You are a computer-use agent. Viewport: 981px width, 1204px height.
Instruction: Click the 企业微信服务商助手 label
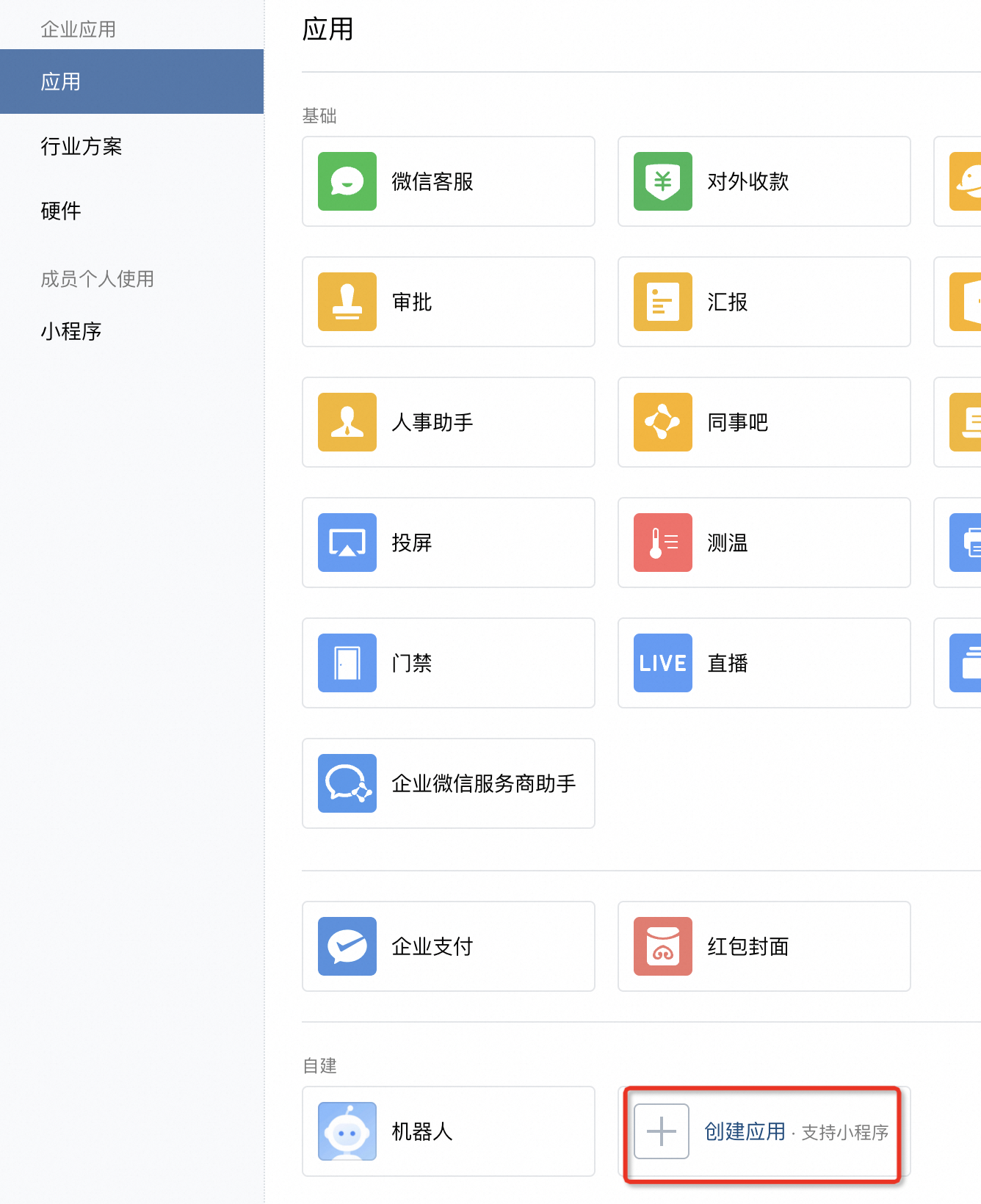pyautogui.click(x=484, y=783)
